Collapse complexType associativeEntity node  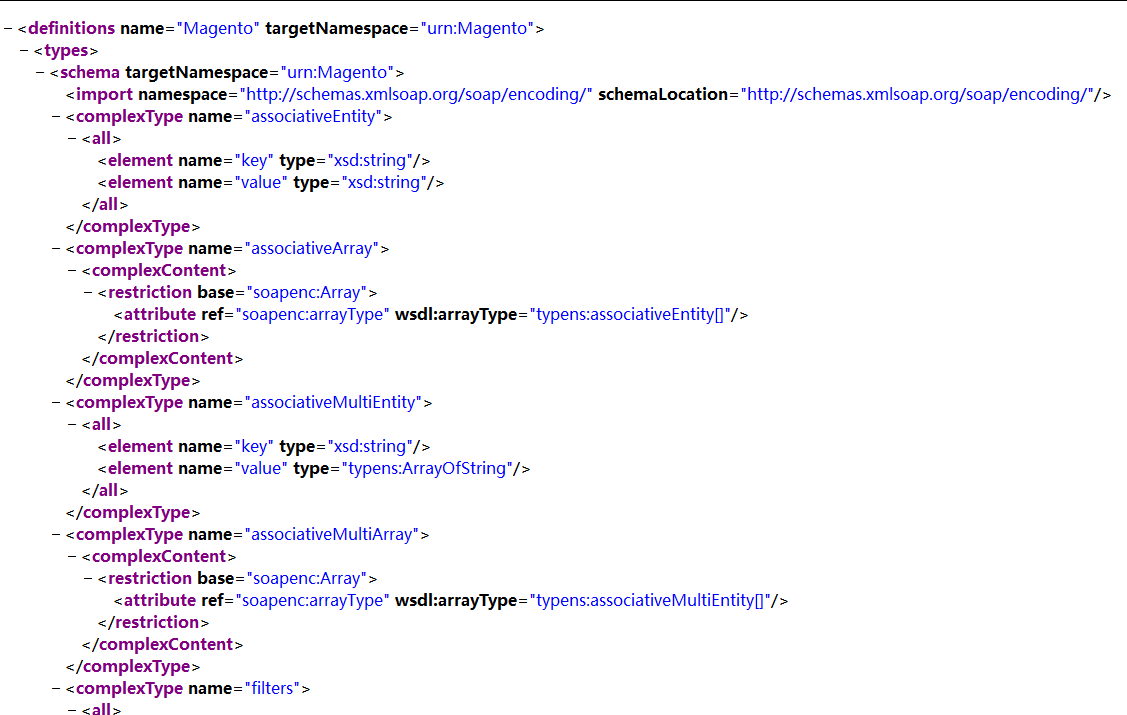pos(56,117)
